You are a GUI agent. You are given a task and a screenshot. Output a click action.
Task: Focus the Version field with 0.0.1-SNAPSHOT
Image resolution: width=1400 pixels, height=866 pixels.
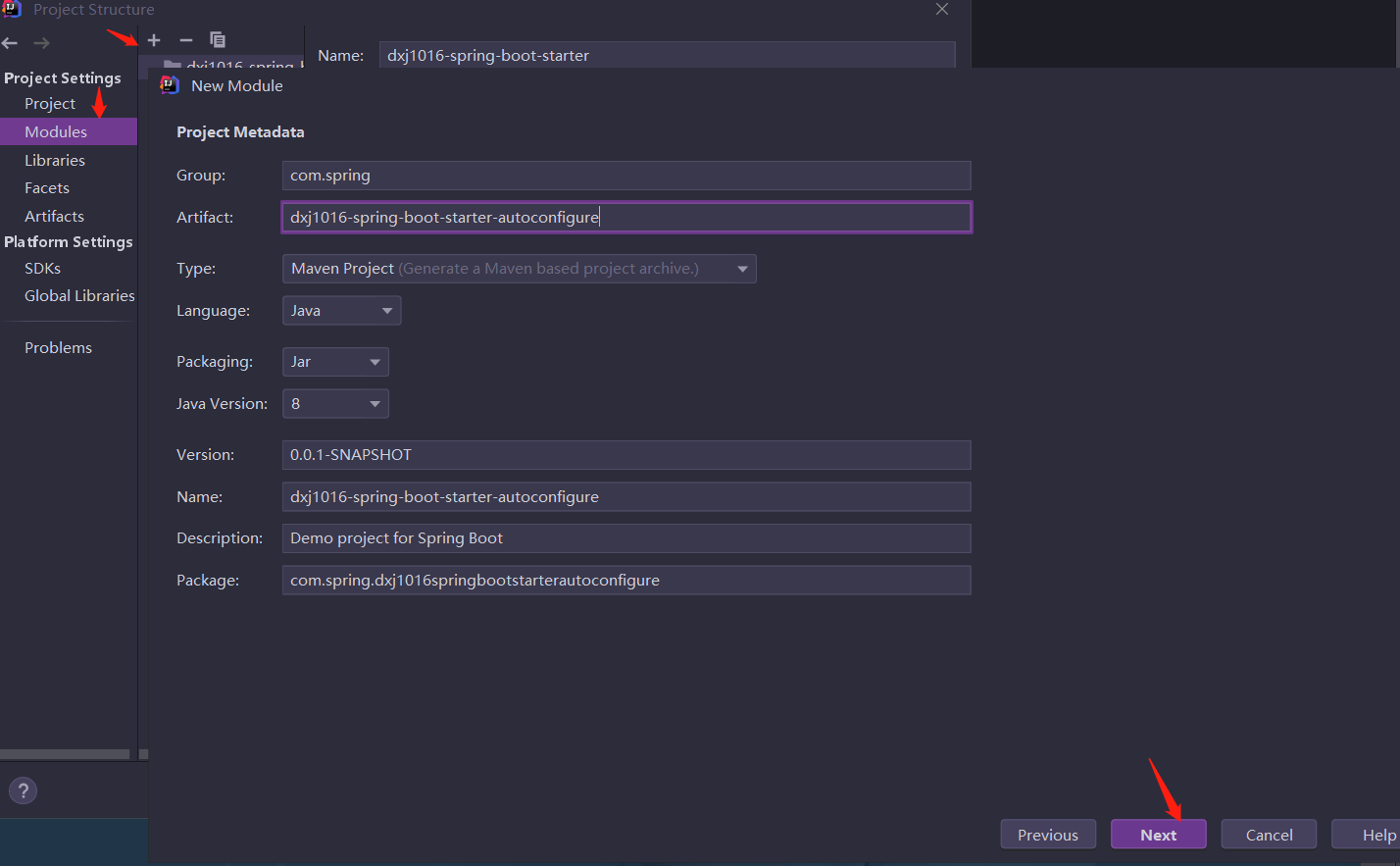[626, 455]
